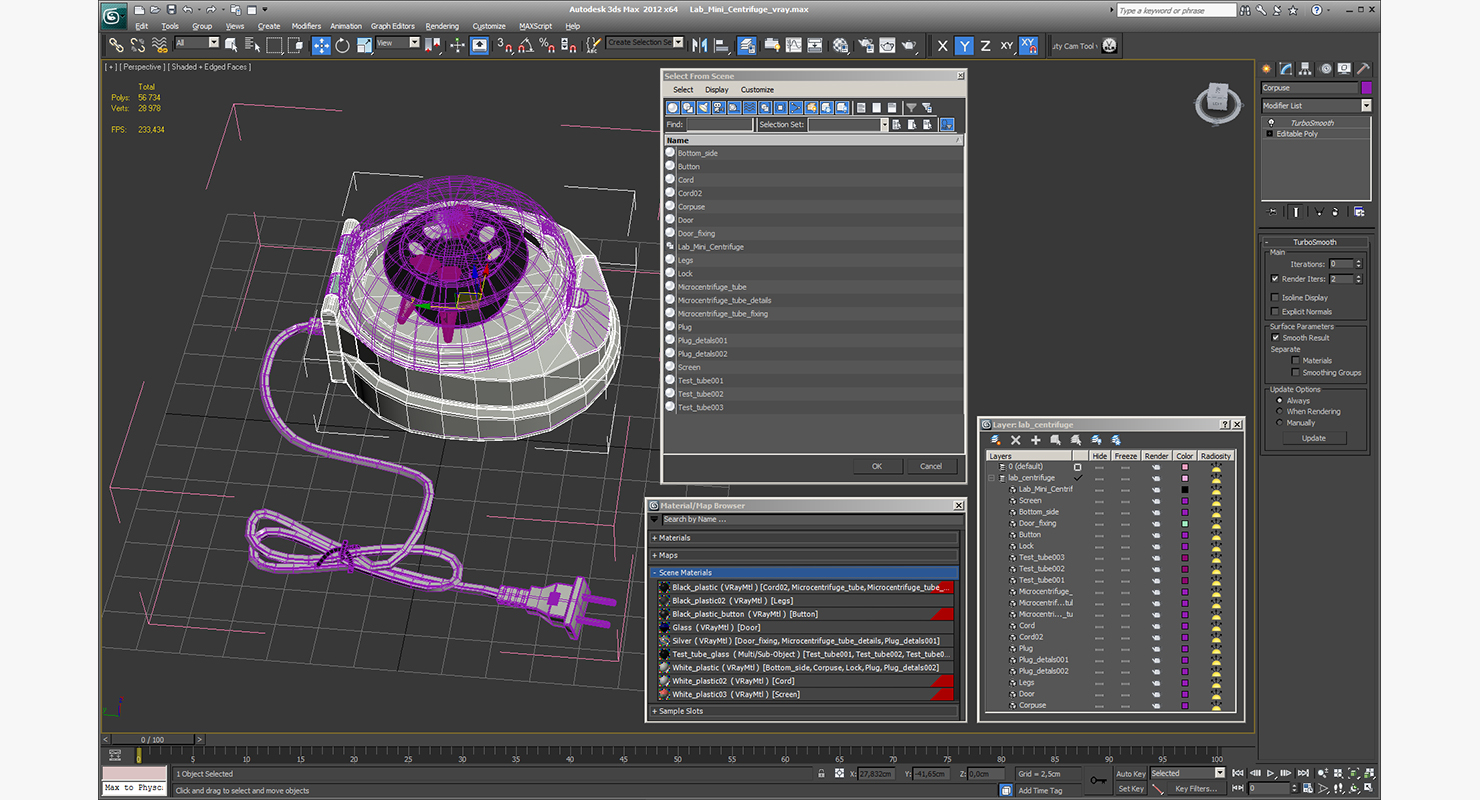This screenshot has width=1480, height=800.
Task: Toggle the Render Iters checkbox
Action: tap(1275, 279)
